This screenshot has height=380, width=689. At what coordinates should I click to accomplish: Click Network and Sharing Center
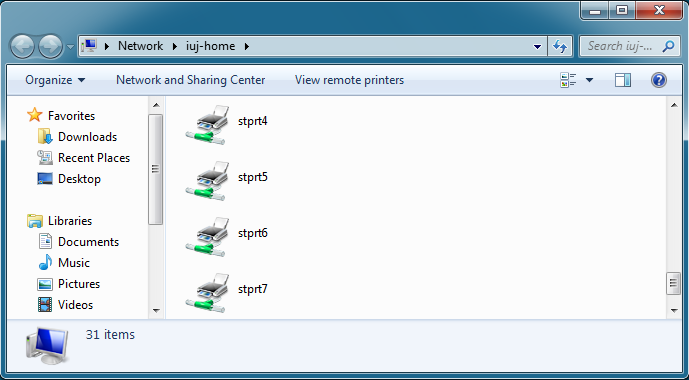tap(190, 80)
